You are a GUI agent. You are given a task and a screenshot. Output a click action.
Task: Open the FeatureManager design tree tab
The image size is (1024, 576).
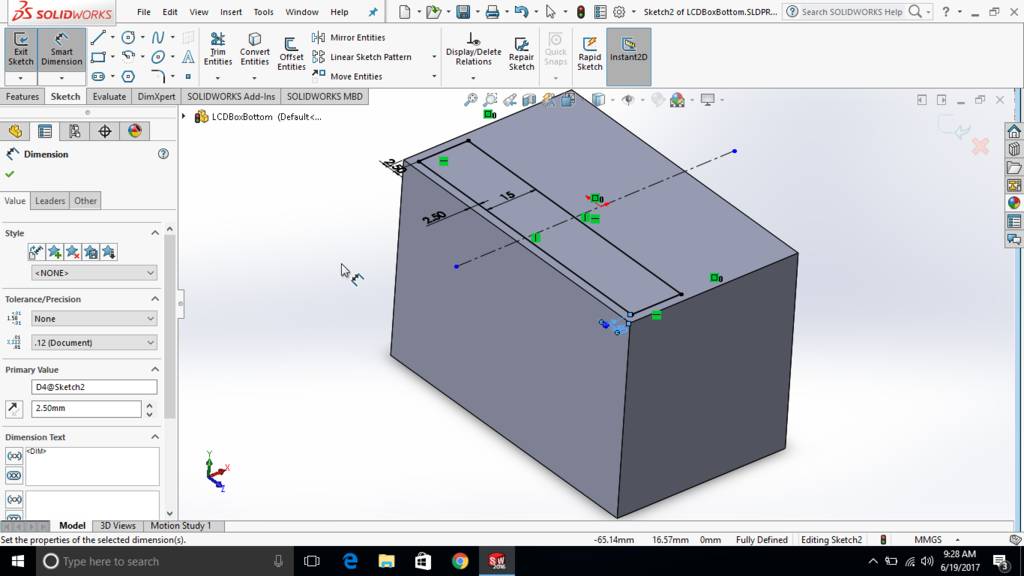15,131
